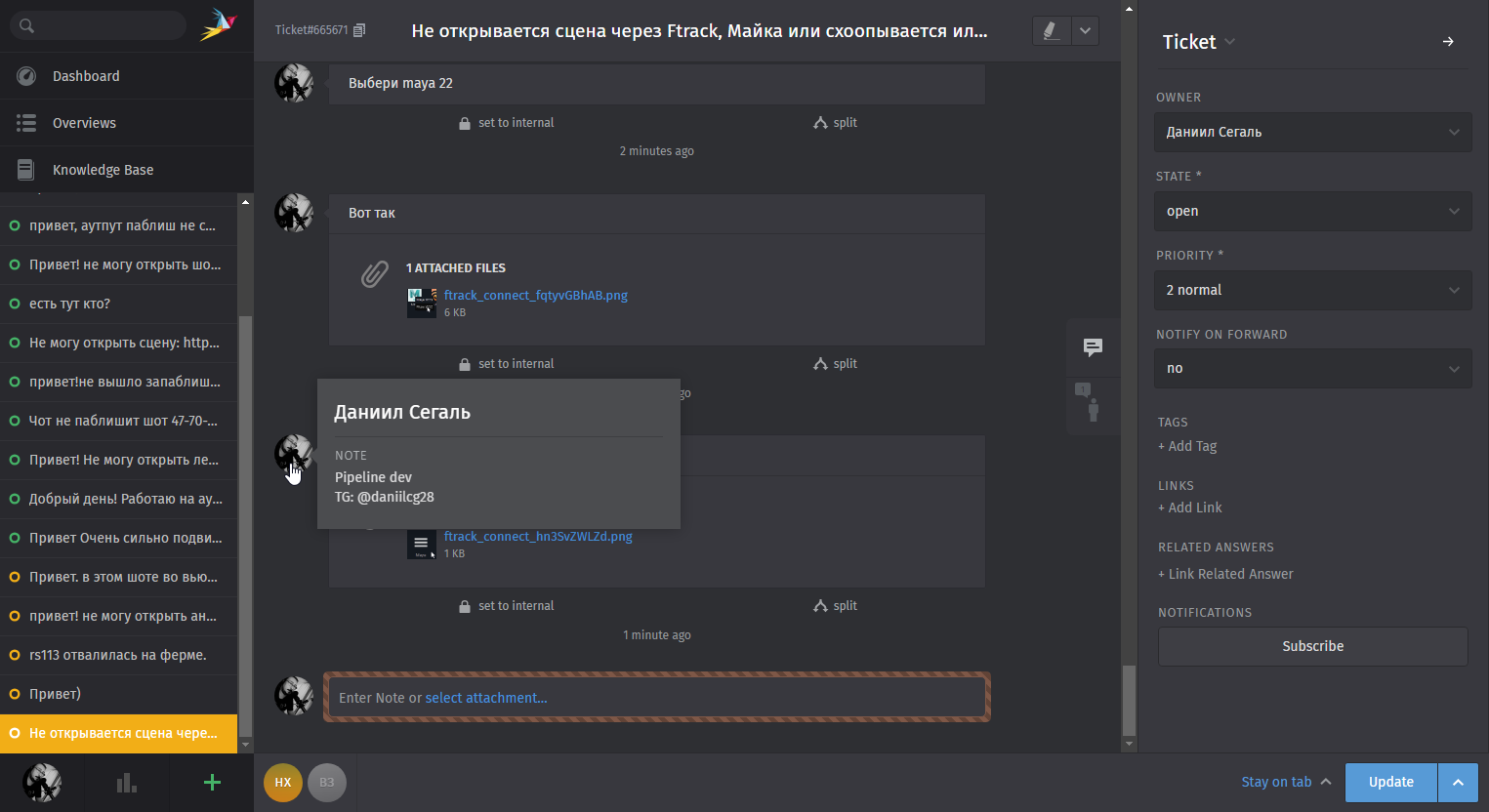1489x812 pixels.
Task: Open the ticket sidebar chat-bubble tab icon
Action: (x=1094, y=347)
